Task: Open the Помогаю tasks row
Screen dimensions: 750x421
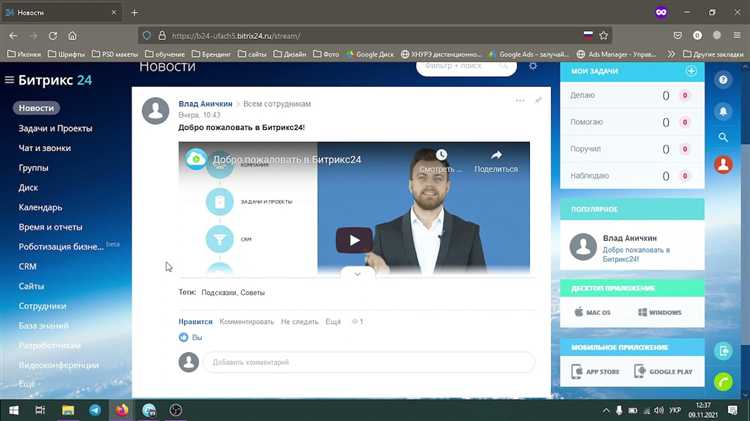Action: pos(632,122)
